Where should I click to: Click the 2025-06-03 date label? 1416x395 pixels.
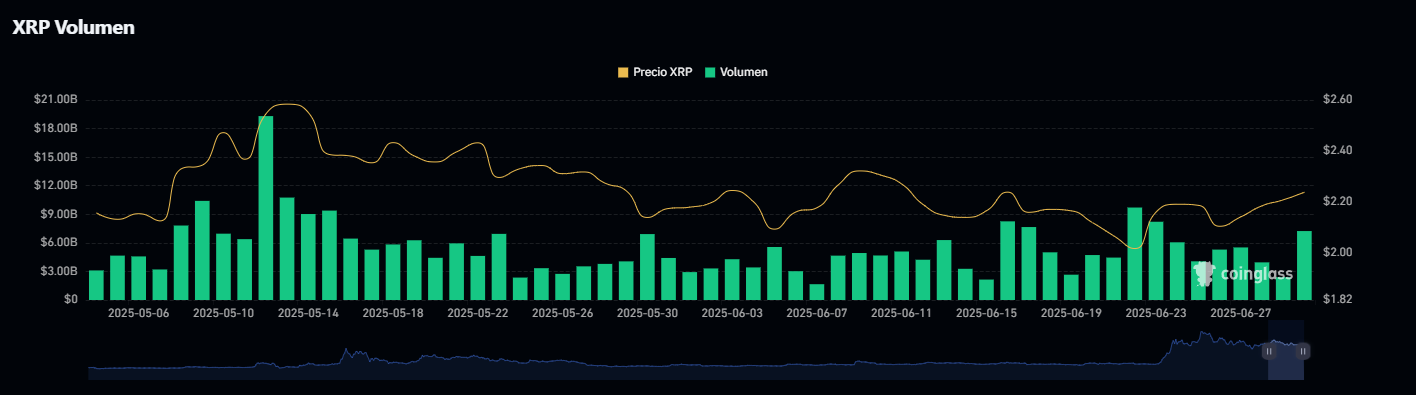pyautogui.click(x=732, y=313)
